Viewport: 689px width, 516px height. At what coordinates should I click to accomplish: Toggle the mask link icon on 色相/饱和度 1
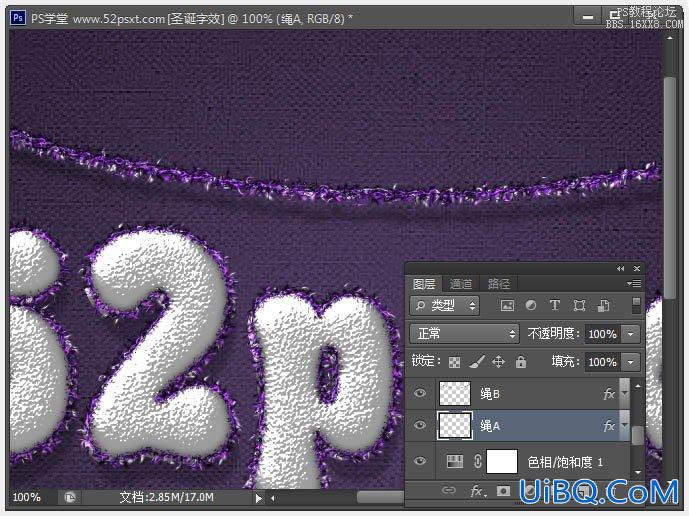[x=478, y=461]
